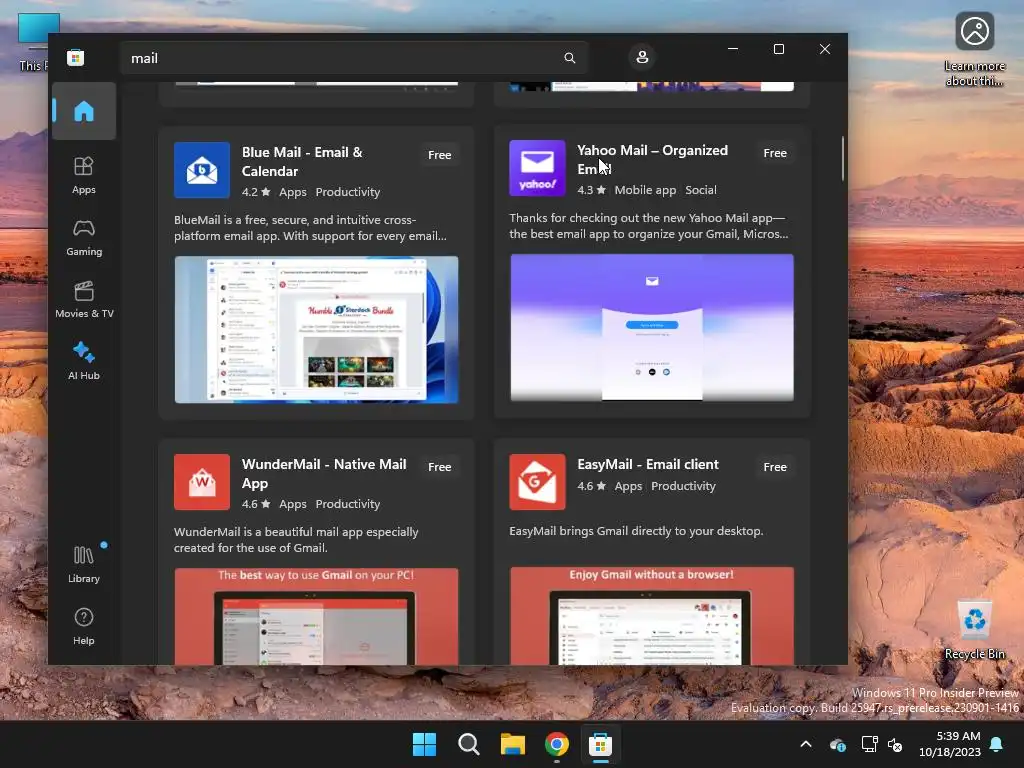Click the 'Thanks for checking out' Yahoo description
Viewport: 1024px width, 768px height.
pyautogui.click(x=648, y=226)
